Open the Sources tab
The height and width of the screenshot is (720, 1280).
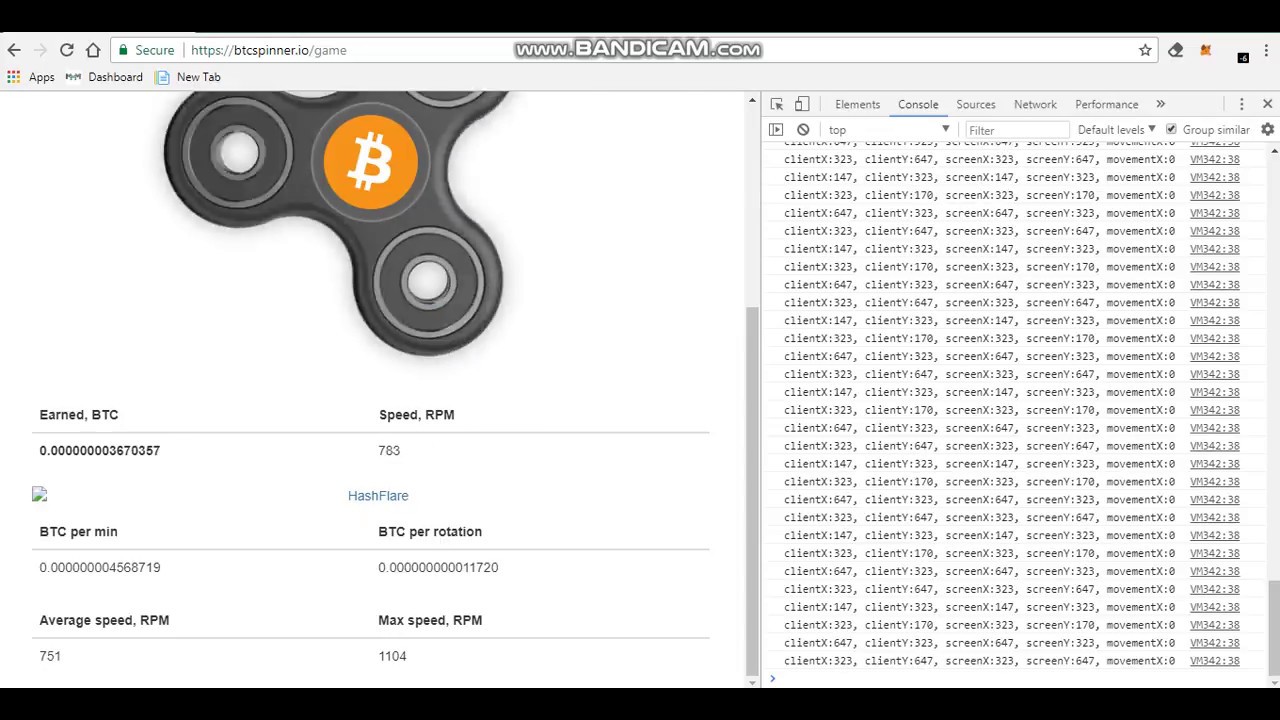pos(976,104)
